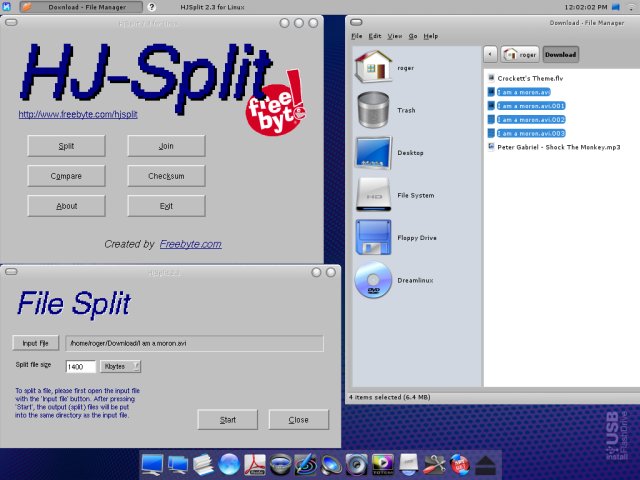Click the Exit button in HJ-Split
The image size is (640, 480).
point(166,206)
